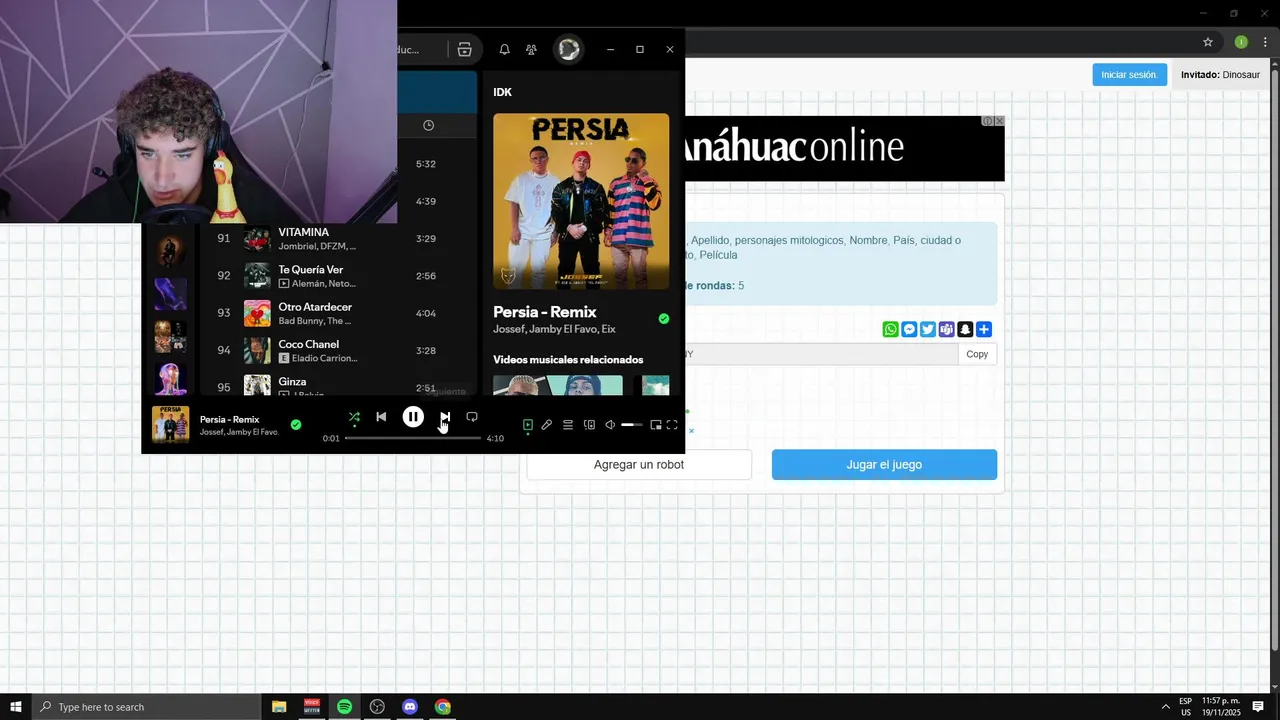Open Discord from the taskbar
Image resolution: width=1280 pixels, height=720 pixels.
pos(410,707)
